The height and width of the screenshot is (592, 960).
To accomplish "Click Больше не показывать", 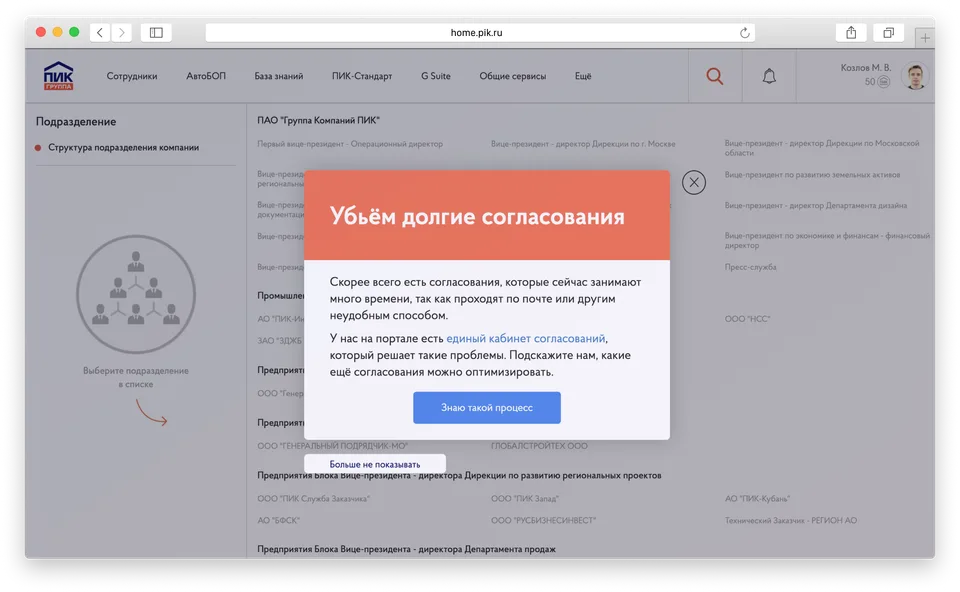I will point(375,464).
